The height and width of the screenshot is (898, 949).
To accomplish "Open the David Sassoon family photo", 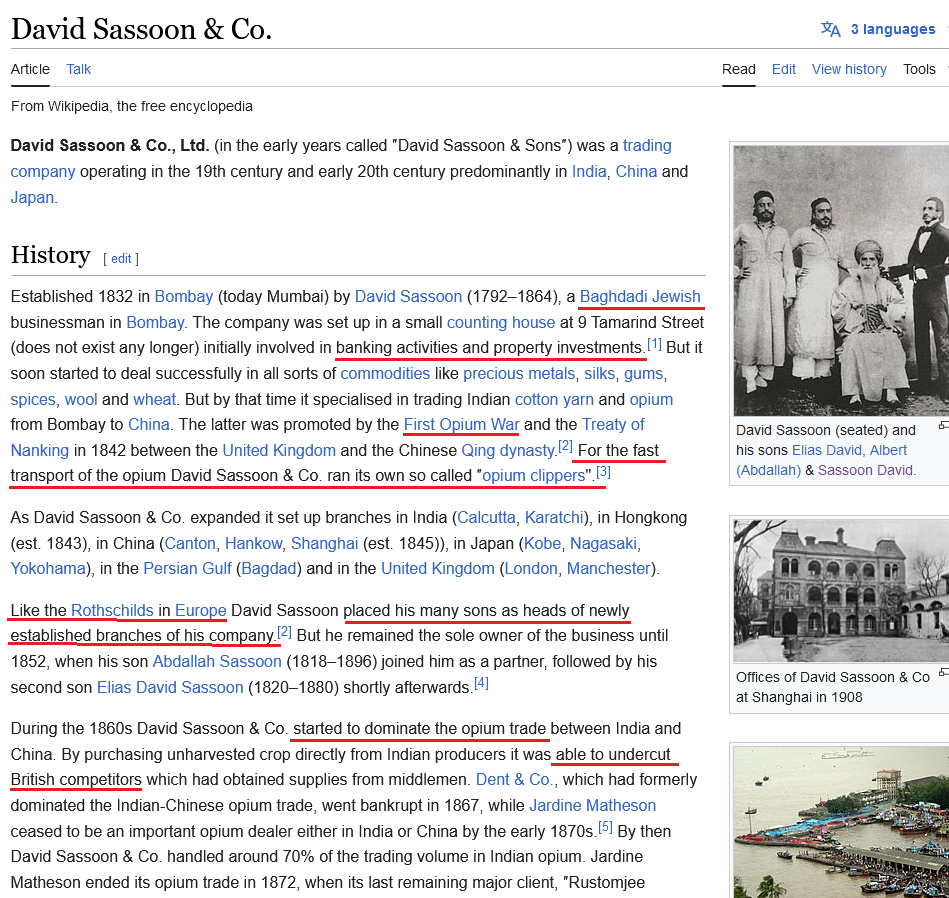I will (841, 281).
